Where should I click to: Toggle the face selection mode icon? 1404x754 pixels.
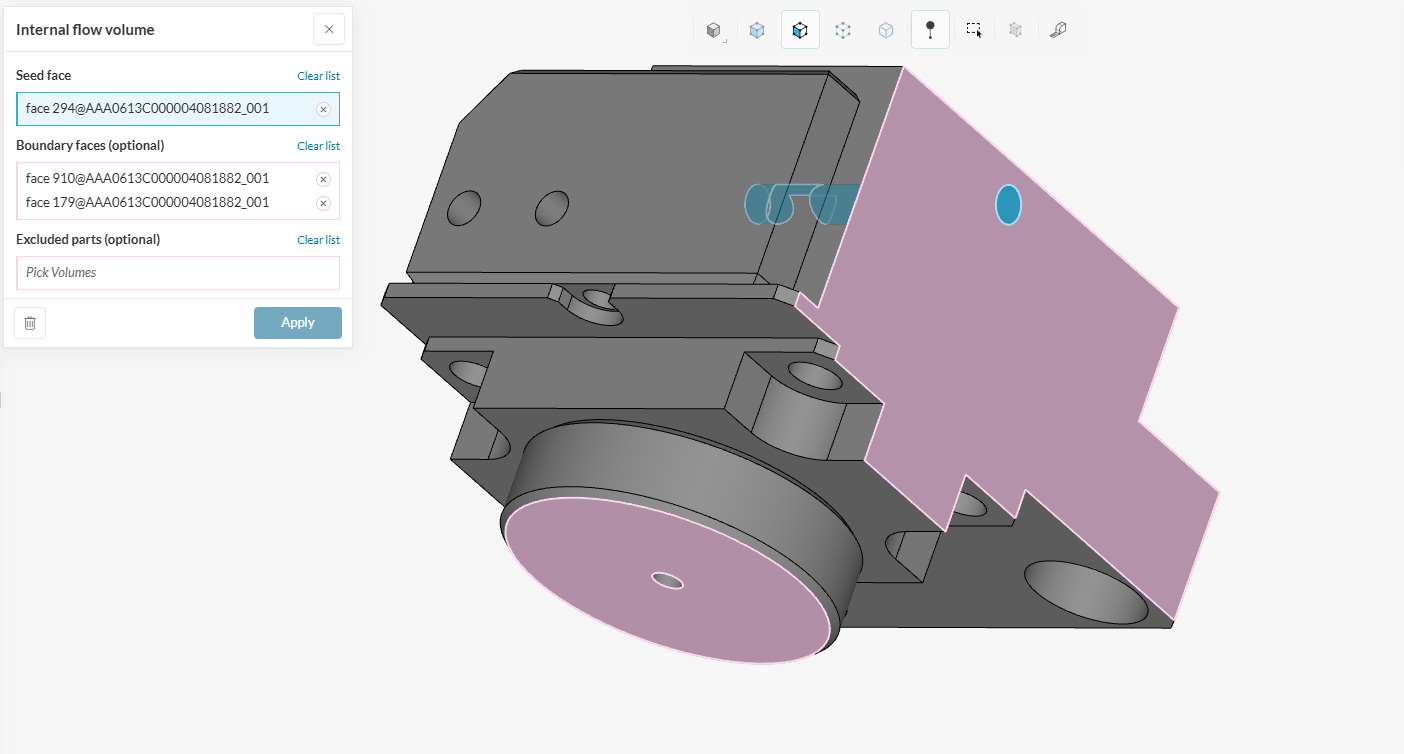[x=800, y=31]
